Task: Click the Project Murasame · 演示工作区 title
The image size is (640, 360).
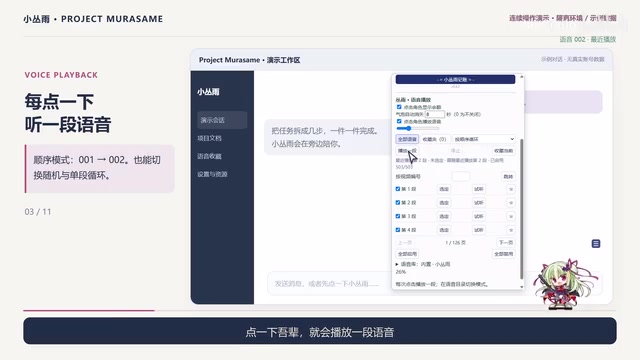Action: [249, 60]
